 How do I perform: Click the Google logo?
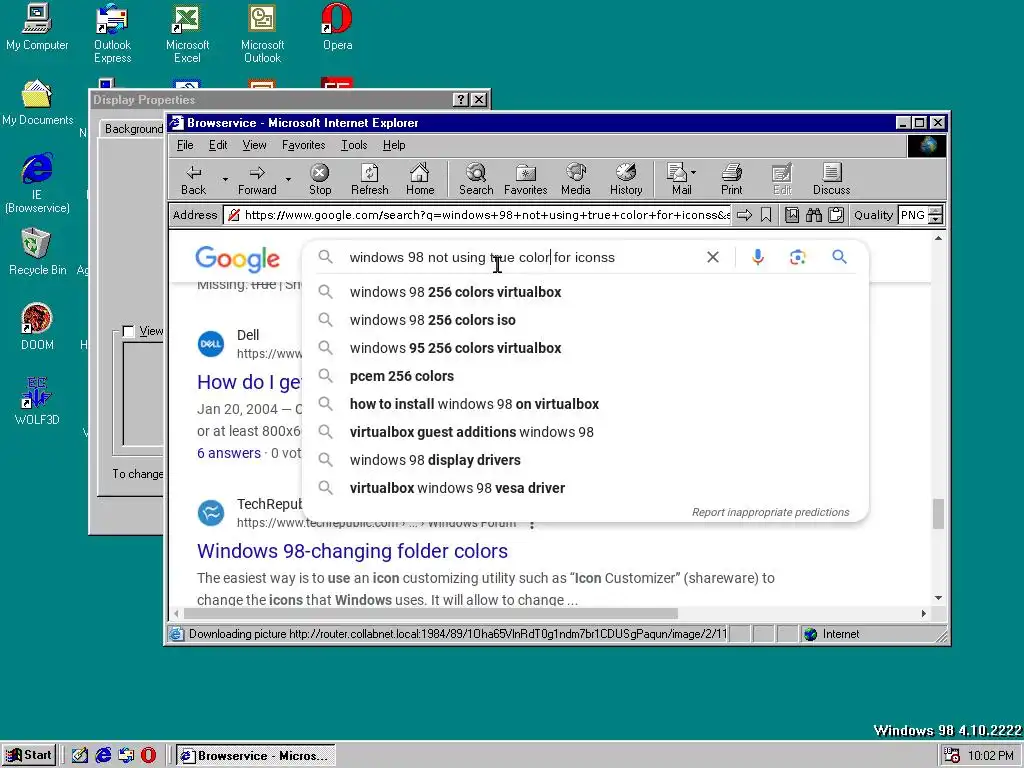[237, 259]
